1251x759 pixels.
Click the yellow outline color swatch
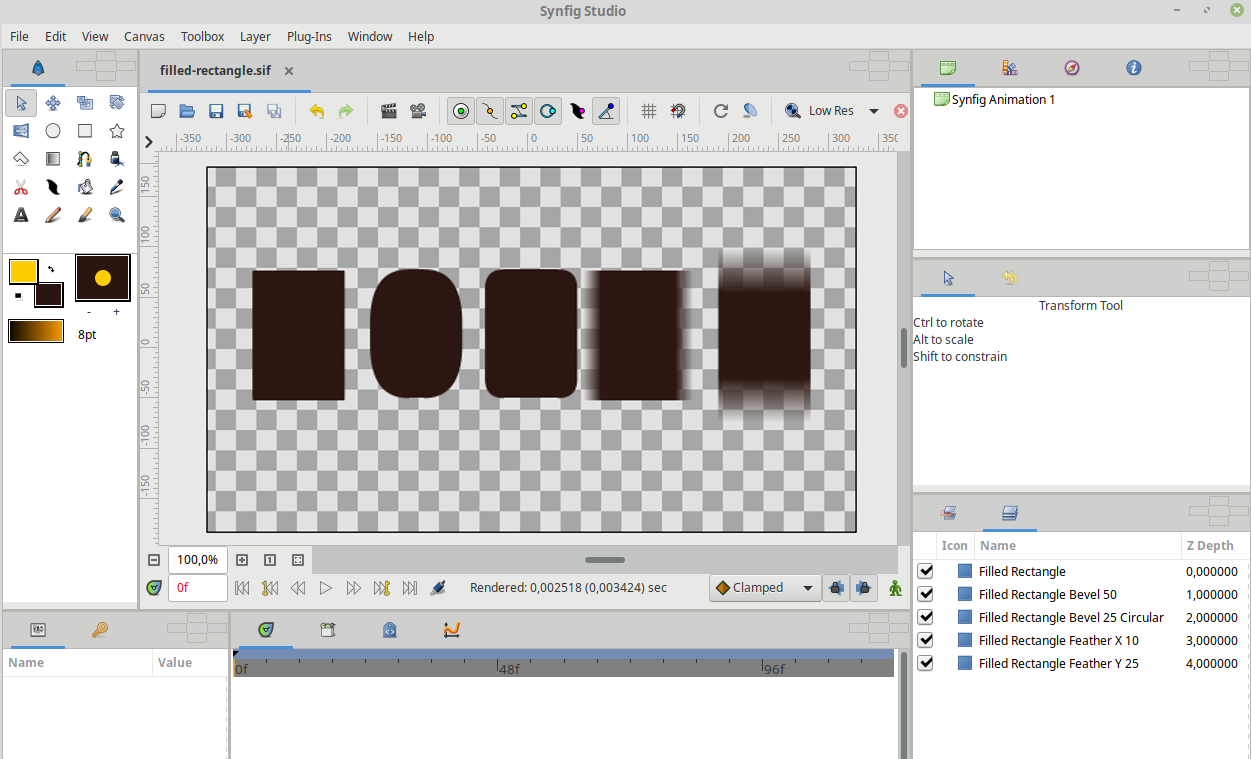coord(23,271)
